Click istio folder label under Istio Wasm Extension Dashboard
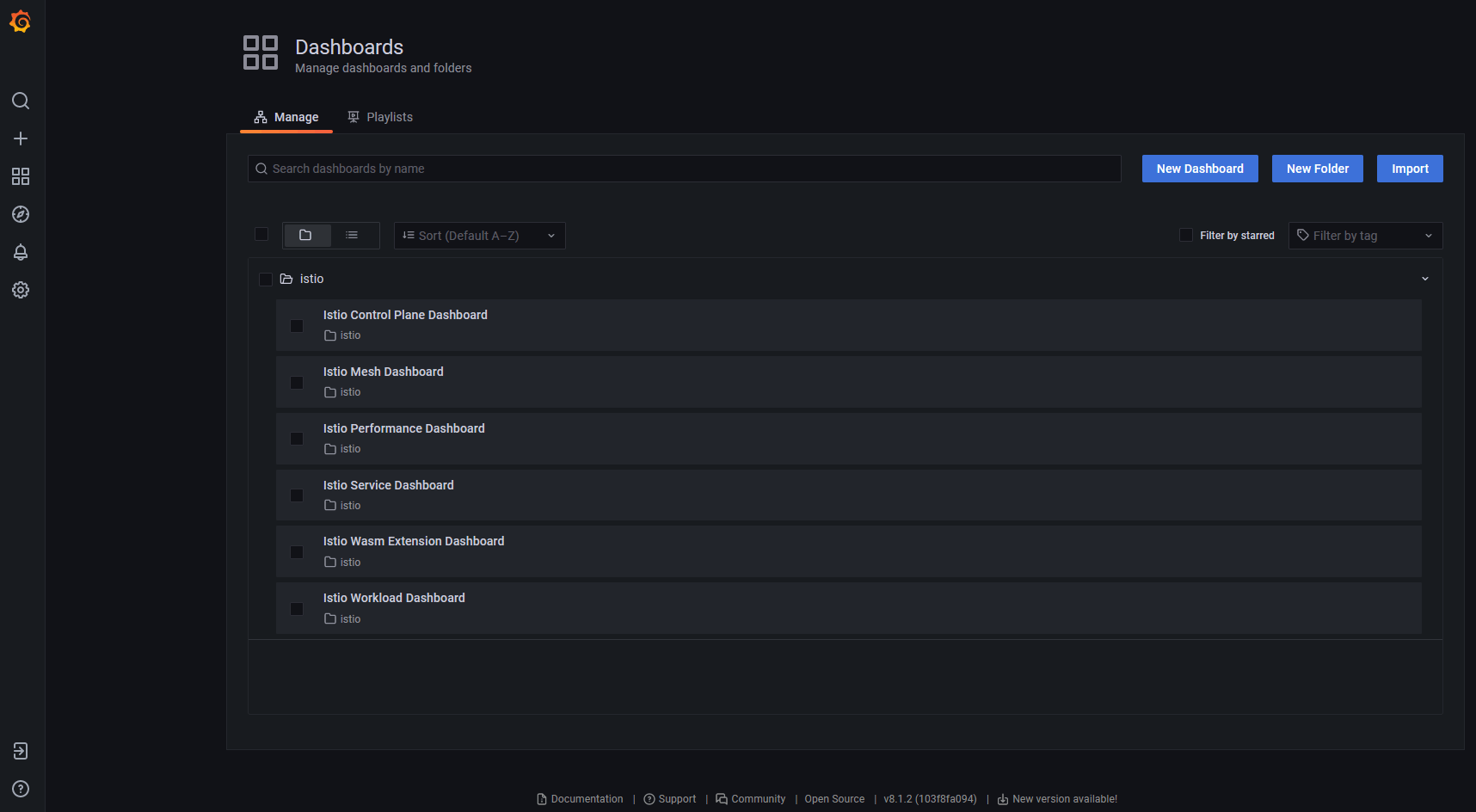 point(350,563)
